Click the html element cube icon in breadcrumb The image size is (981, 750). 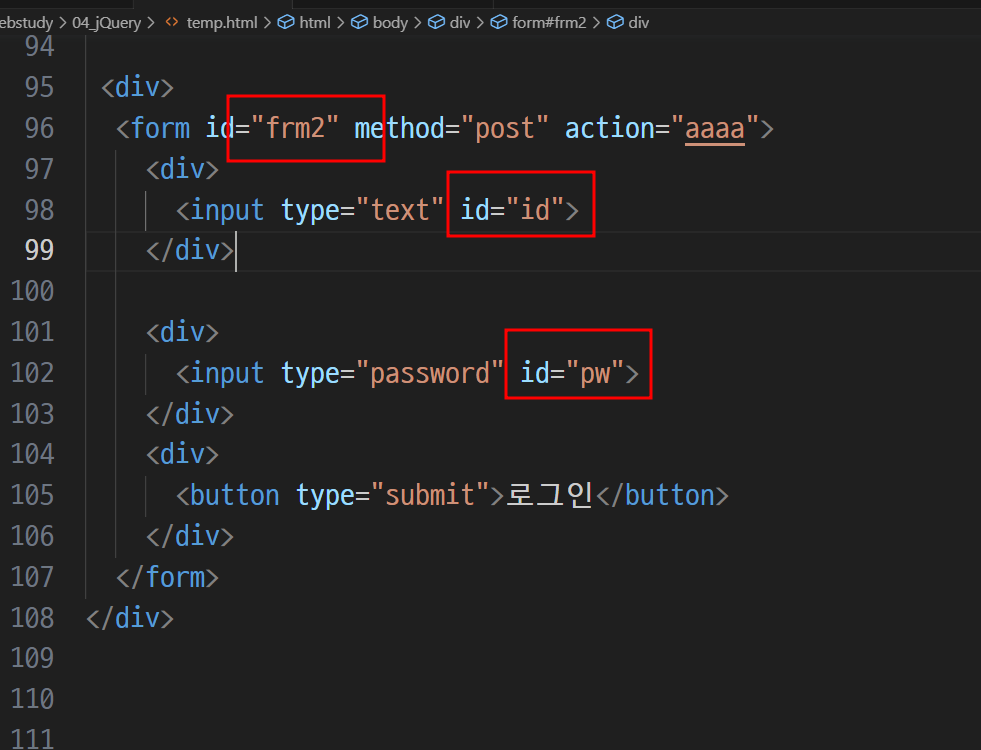click(286, 23)
